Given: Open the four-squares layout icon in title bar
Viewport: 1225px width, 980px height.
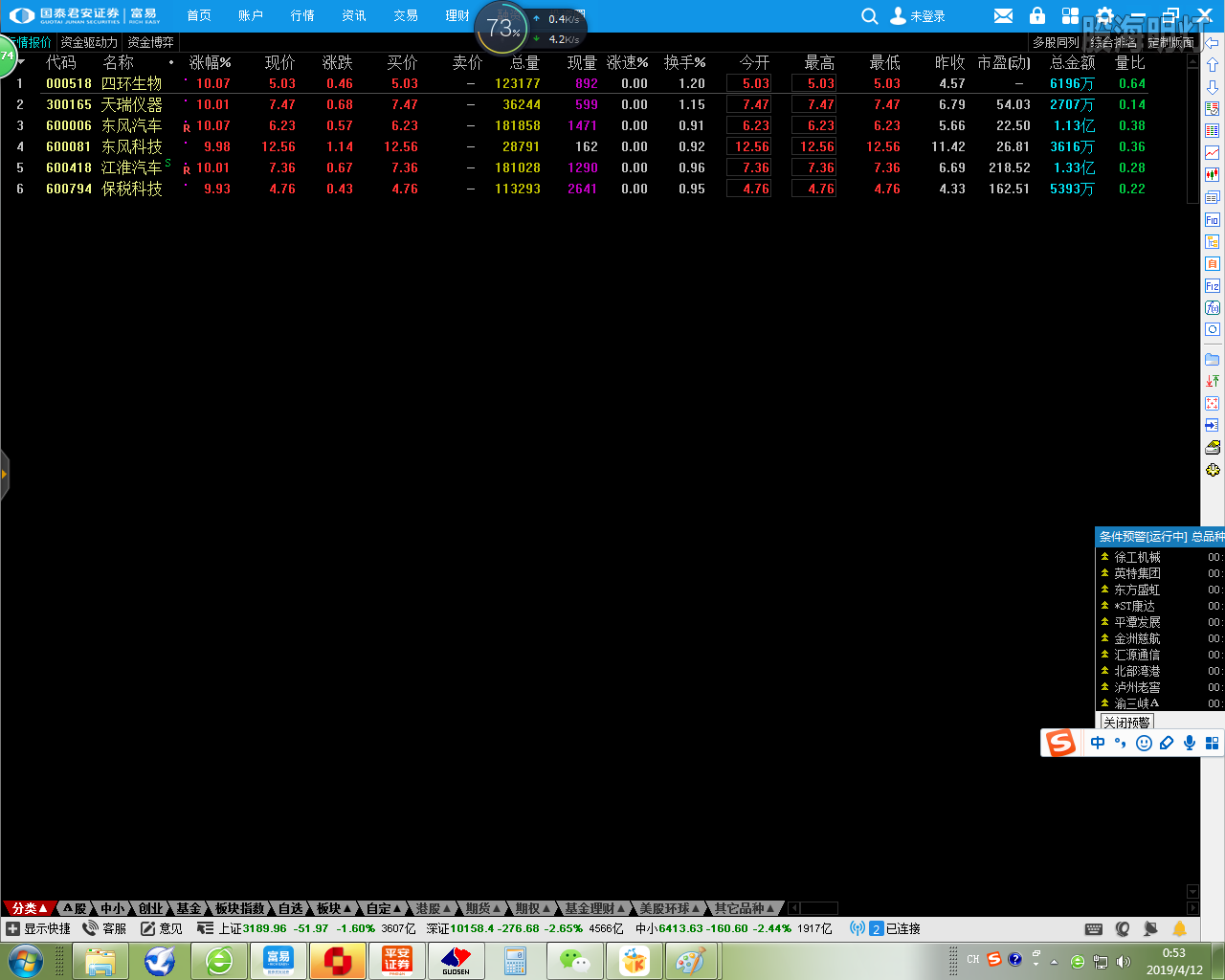Looking at the screenshot, I should click(1070, 15).
